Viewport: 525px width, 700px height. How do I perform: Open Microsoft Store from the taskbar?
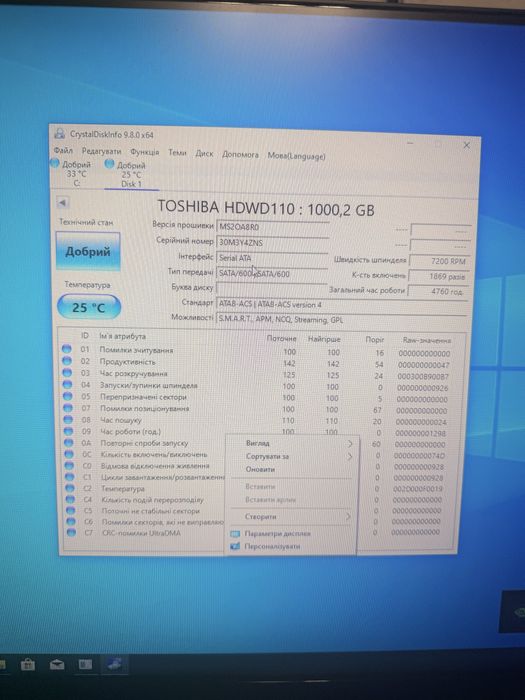coord(28,665)
